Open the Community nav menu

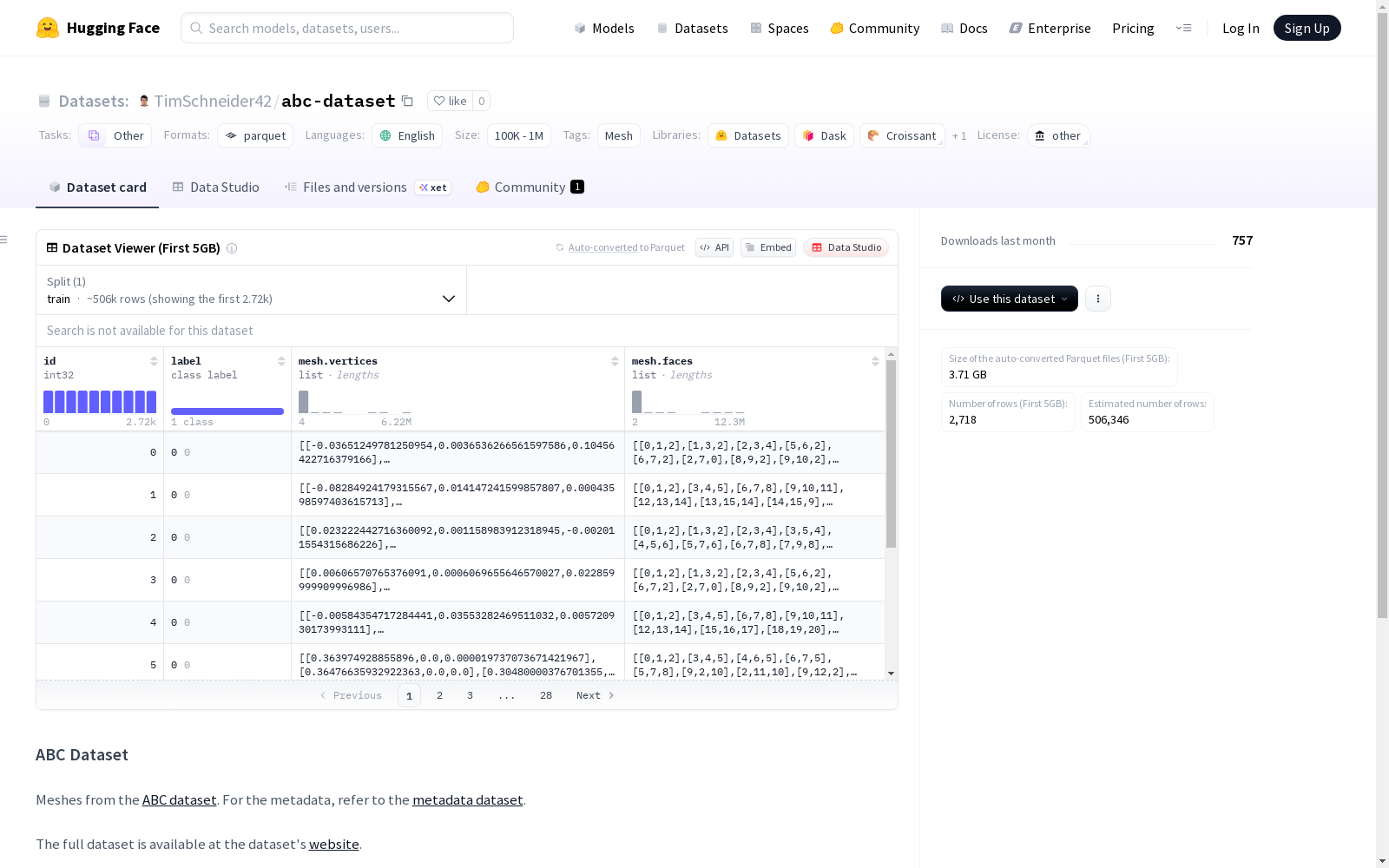875,28
